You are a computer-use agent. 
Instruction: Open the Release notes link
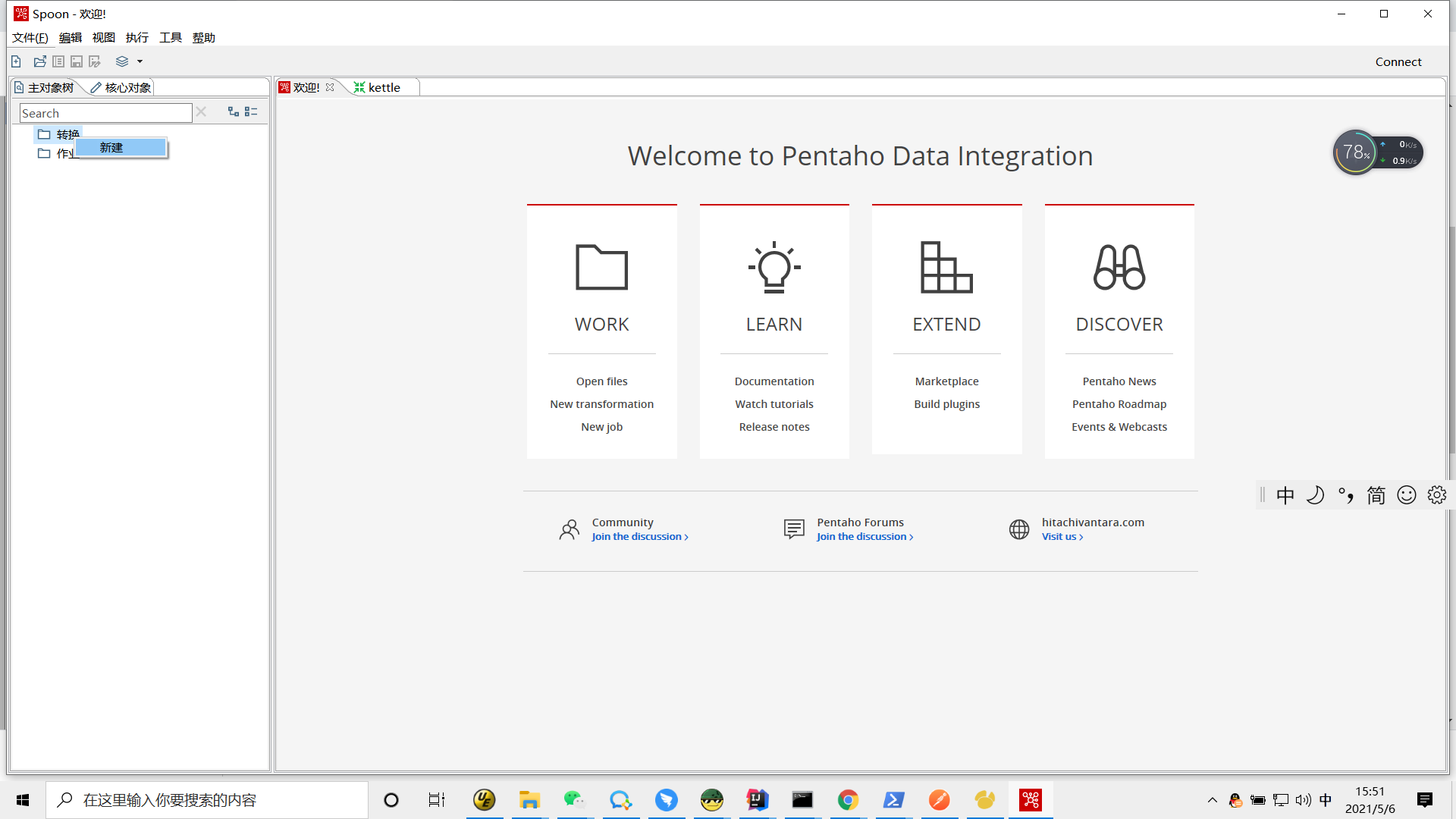coord(774,427)
